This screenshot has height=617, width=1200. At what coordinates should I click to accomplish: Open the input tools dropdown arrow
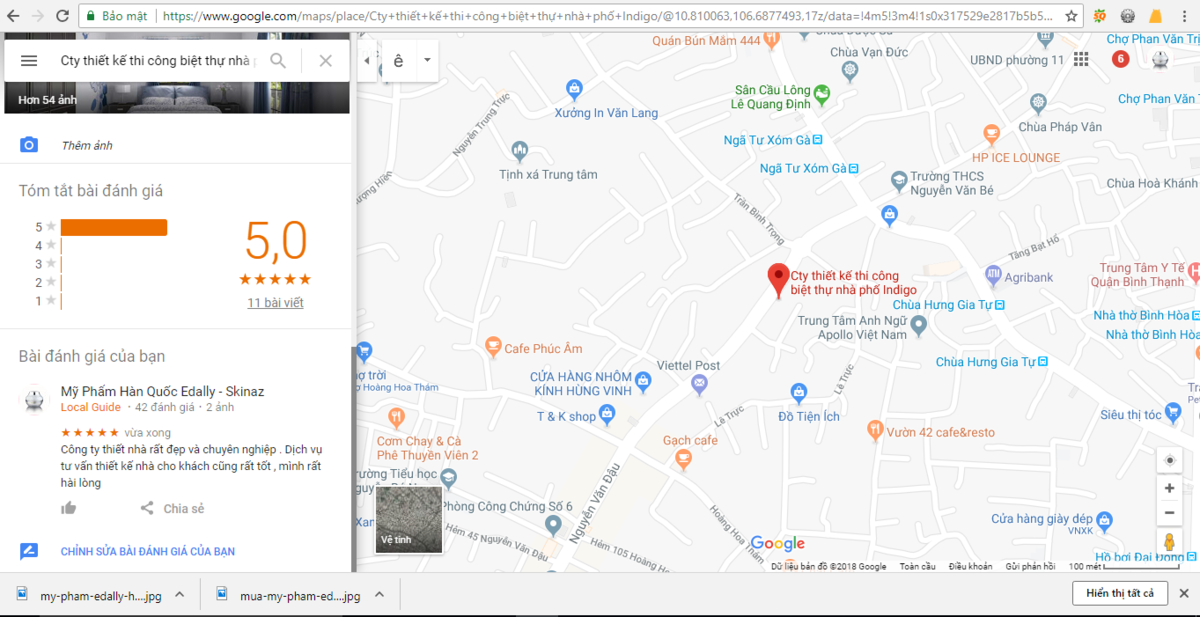pyautogui.click(x=427, y=61)
